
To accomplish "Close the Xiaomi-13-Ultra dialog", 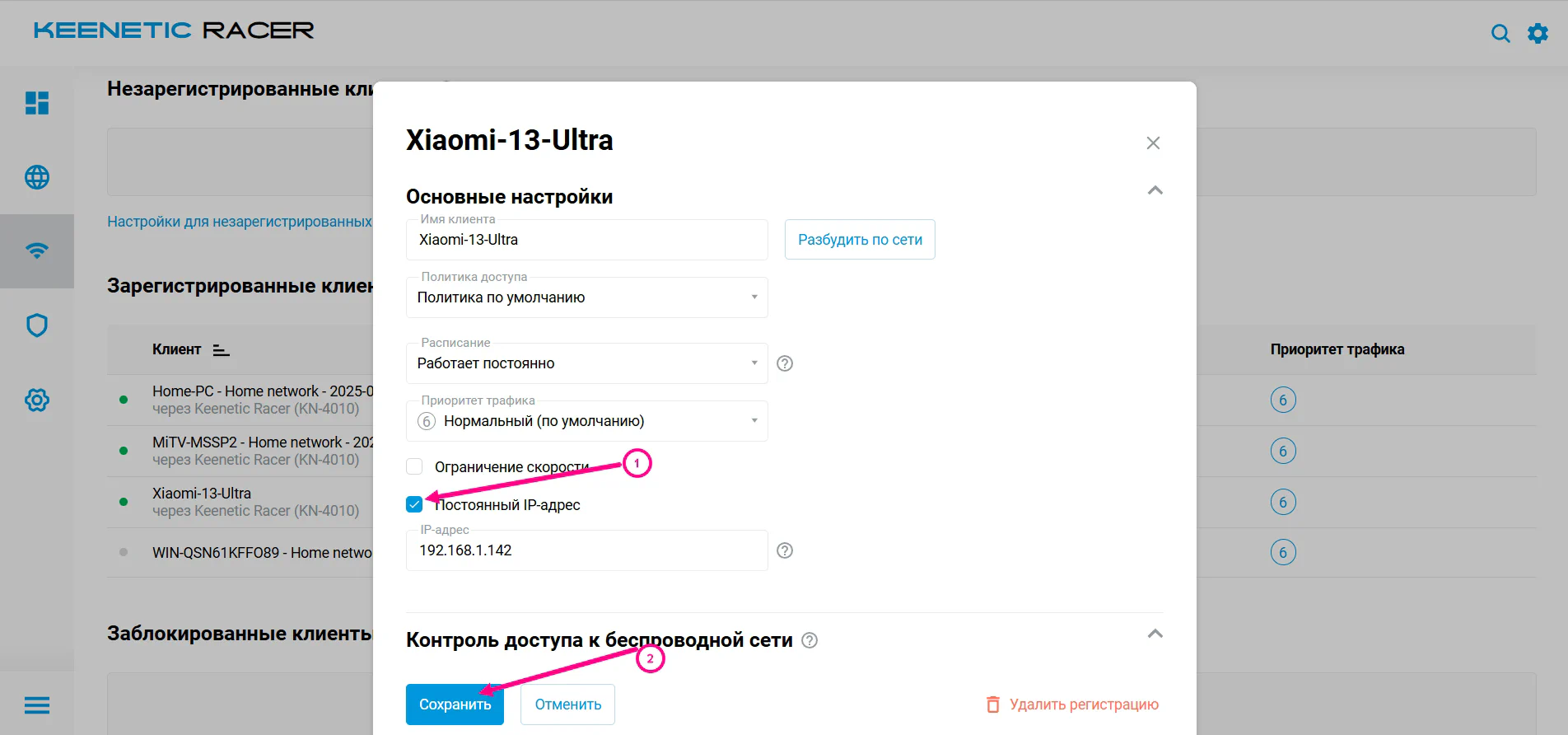I will 1153,143.
